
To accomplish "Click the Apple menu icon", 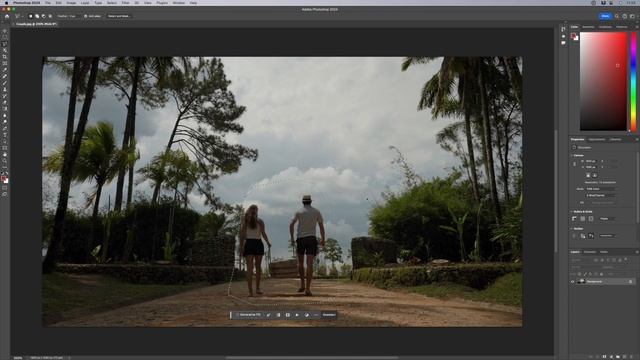I will pyautogui.click(x=6, y=3).
